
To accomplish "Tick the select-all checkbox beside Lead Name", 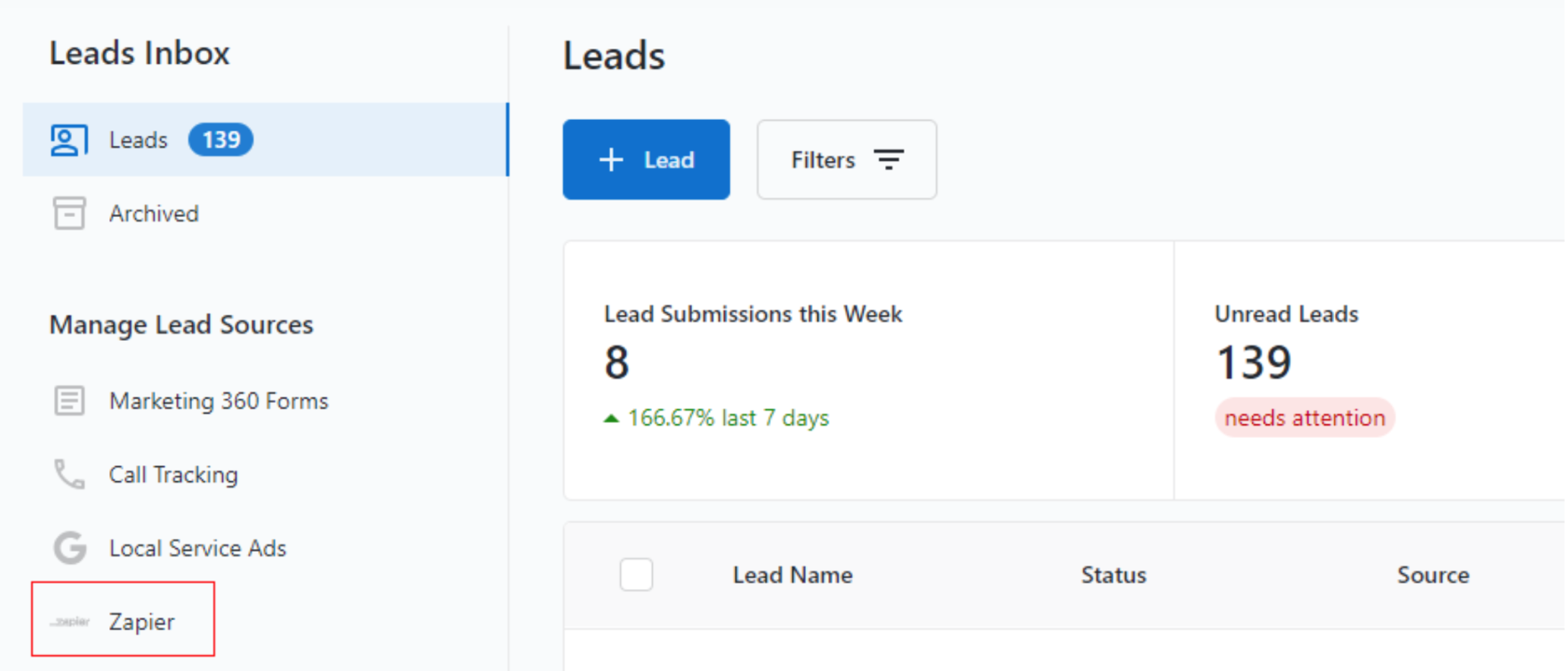I will tap(636, 575).
